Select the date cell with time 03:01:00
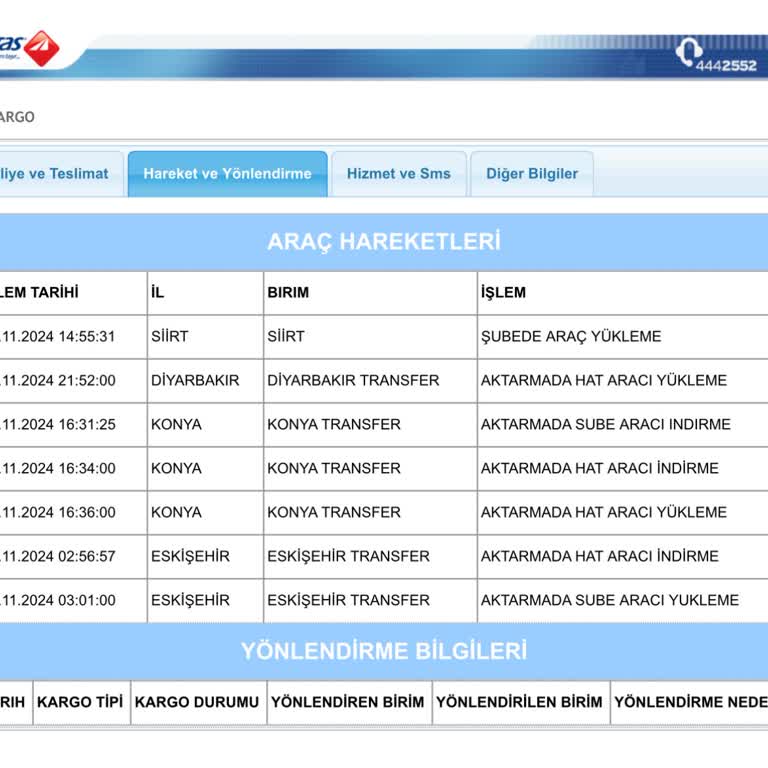This screenshot has height=768, width=768. [73, 601]
